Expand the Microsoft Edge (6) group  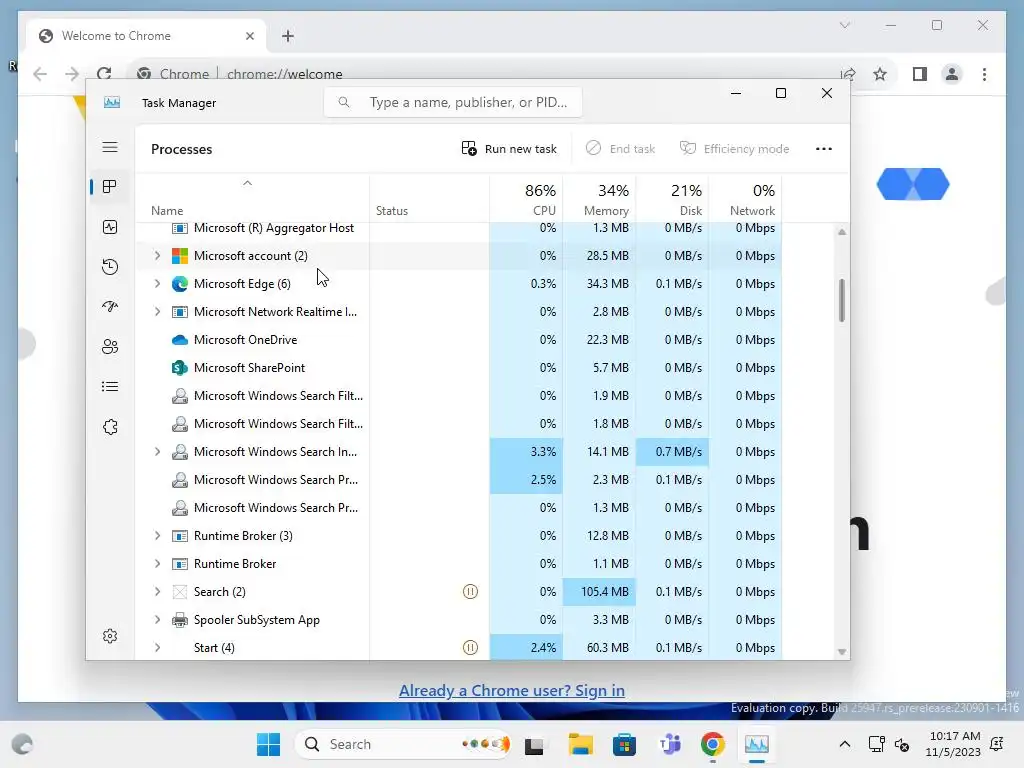[x=157, y=284]
